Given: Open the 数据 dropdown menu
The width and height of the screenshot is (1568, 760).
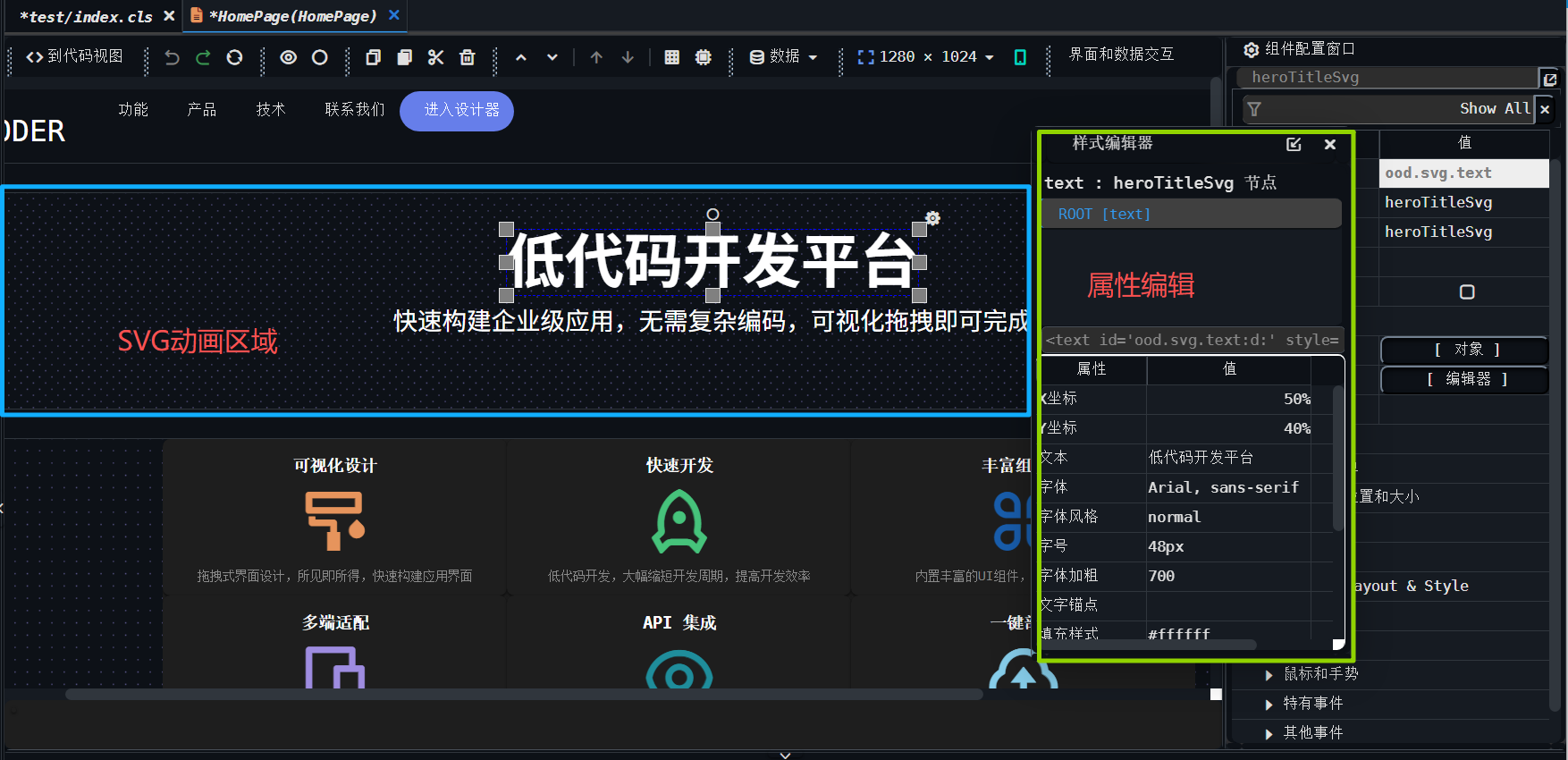Looking at the screenshot, I should [783, 56].
